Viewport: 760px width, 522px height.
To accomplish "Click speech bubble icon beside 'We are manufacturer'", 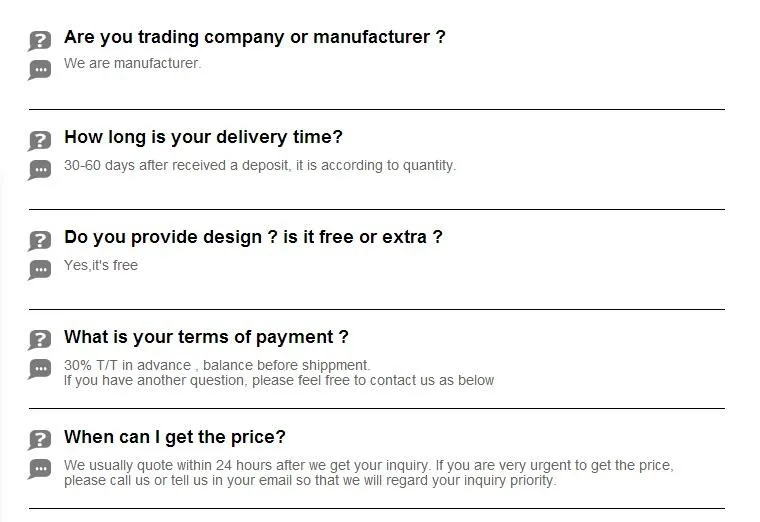I will coord(39,69).
